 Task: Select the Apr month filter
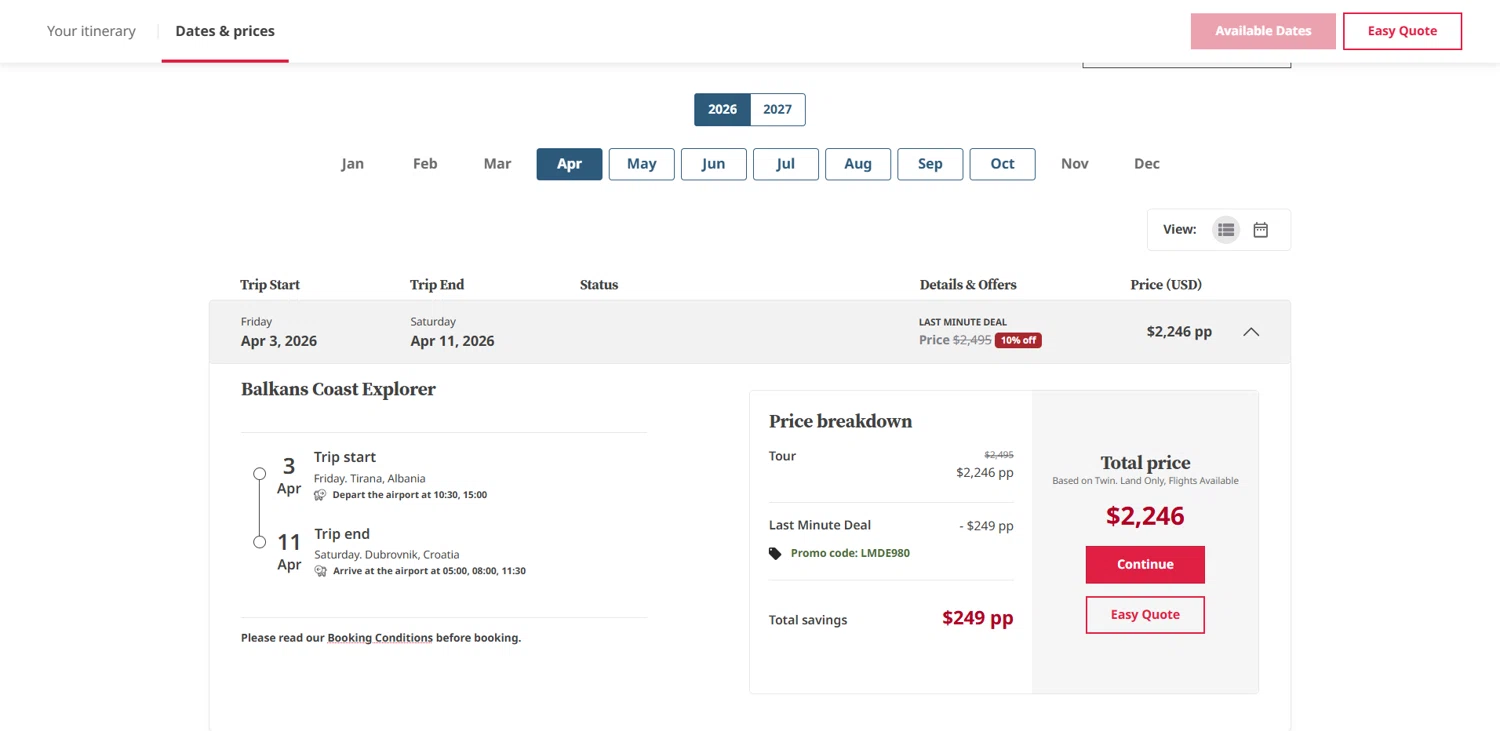(x=569, y=164)
